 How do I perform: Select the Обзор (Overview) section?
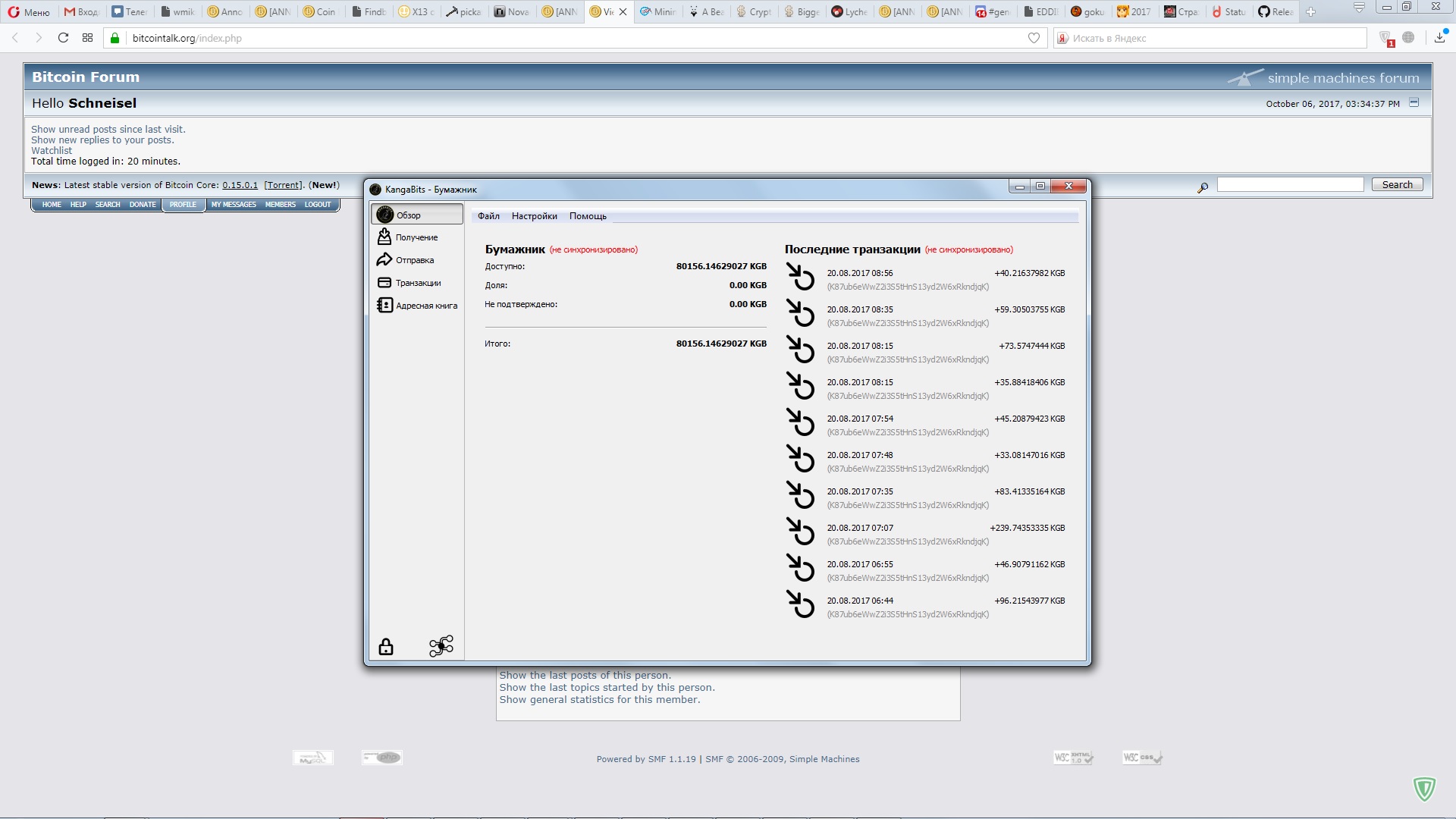coord(416,215)
